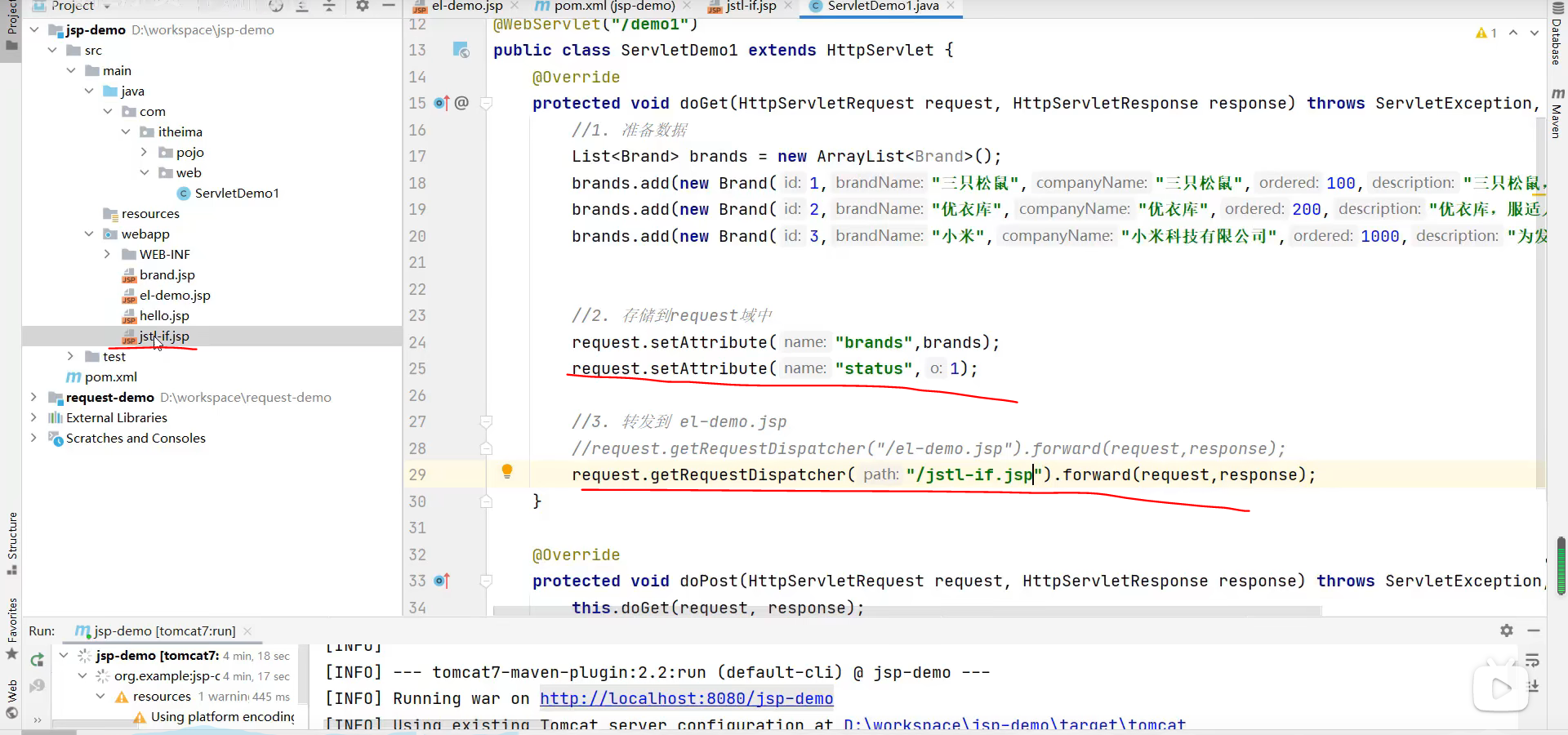
Task: Click the locate-file target icon in Project panel
Action: click(276, 6)
